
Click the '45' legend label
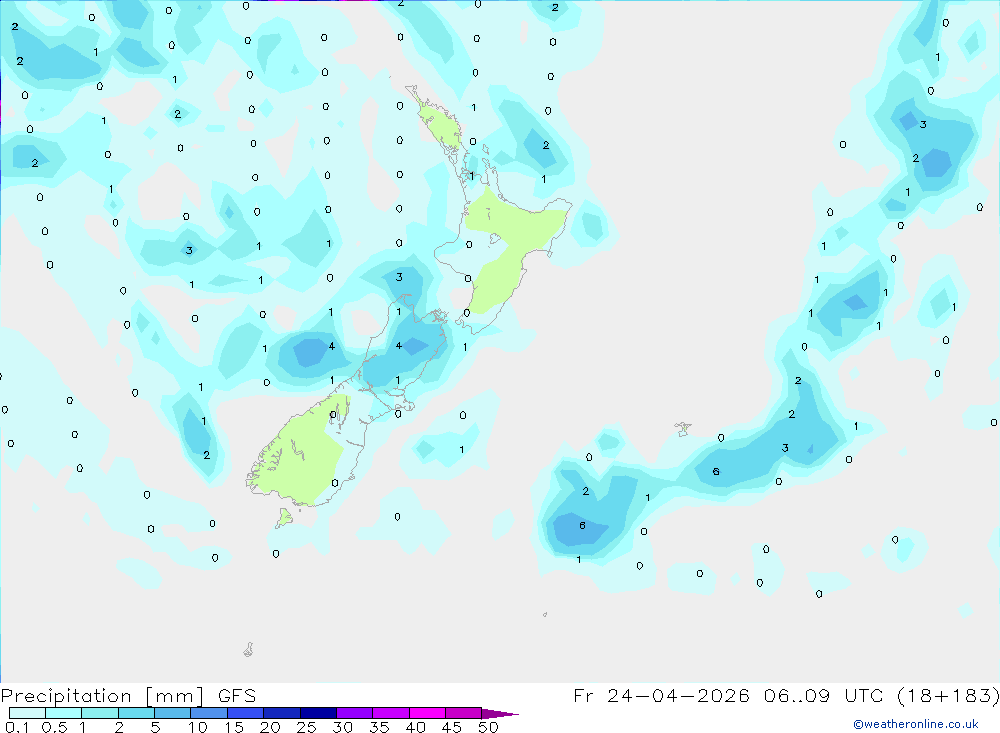tap(452, 727)
